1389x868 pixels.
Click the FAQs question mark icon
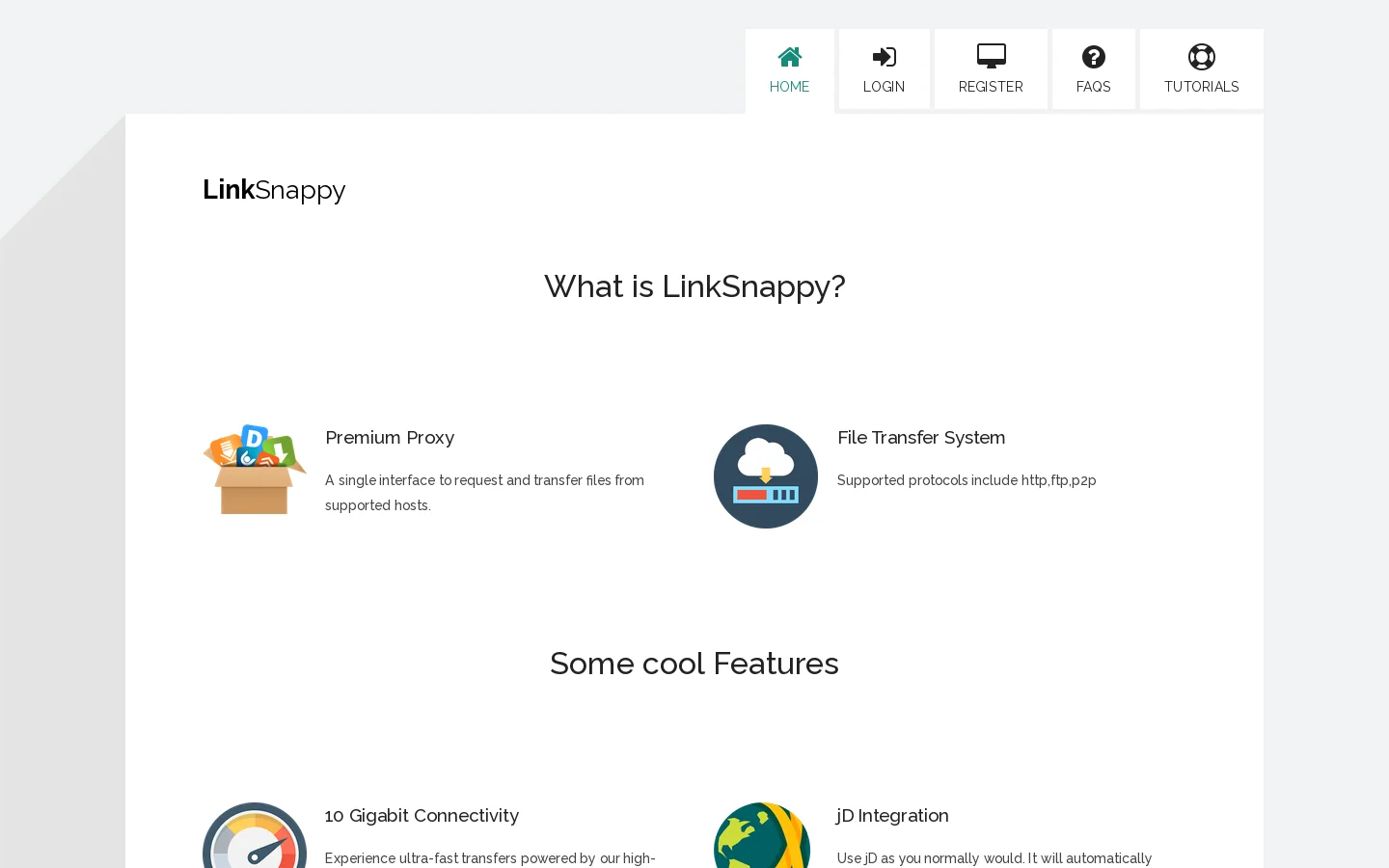click(1093, 57)
